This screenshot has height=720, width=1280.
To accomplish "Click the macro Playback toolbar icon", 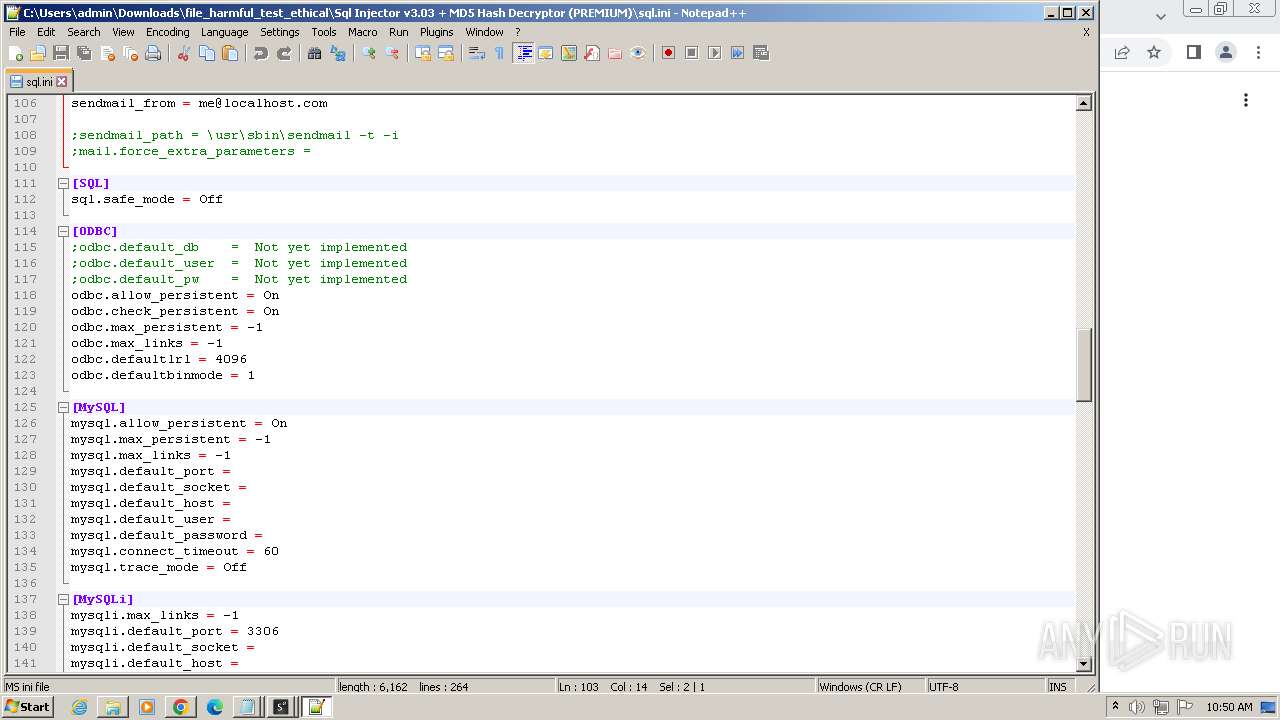I will [x=715, y=53].
